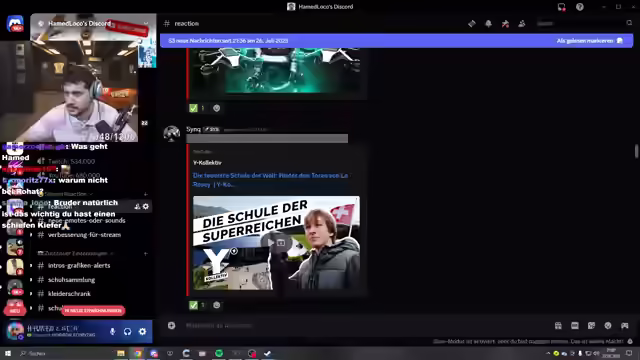Viewport: 640px width, 360px height.
Task: Expand the intros-grafiken-alerts channel arrow
Action: pos(31,265)
